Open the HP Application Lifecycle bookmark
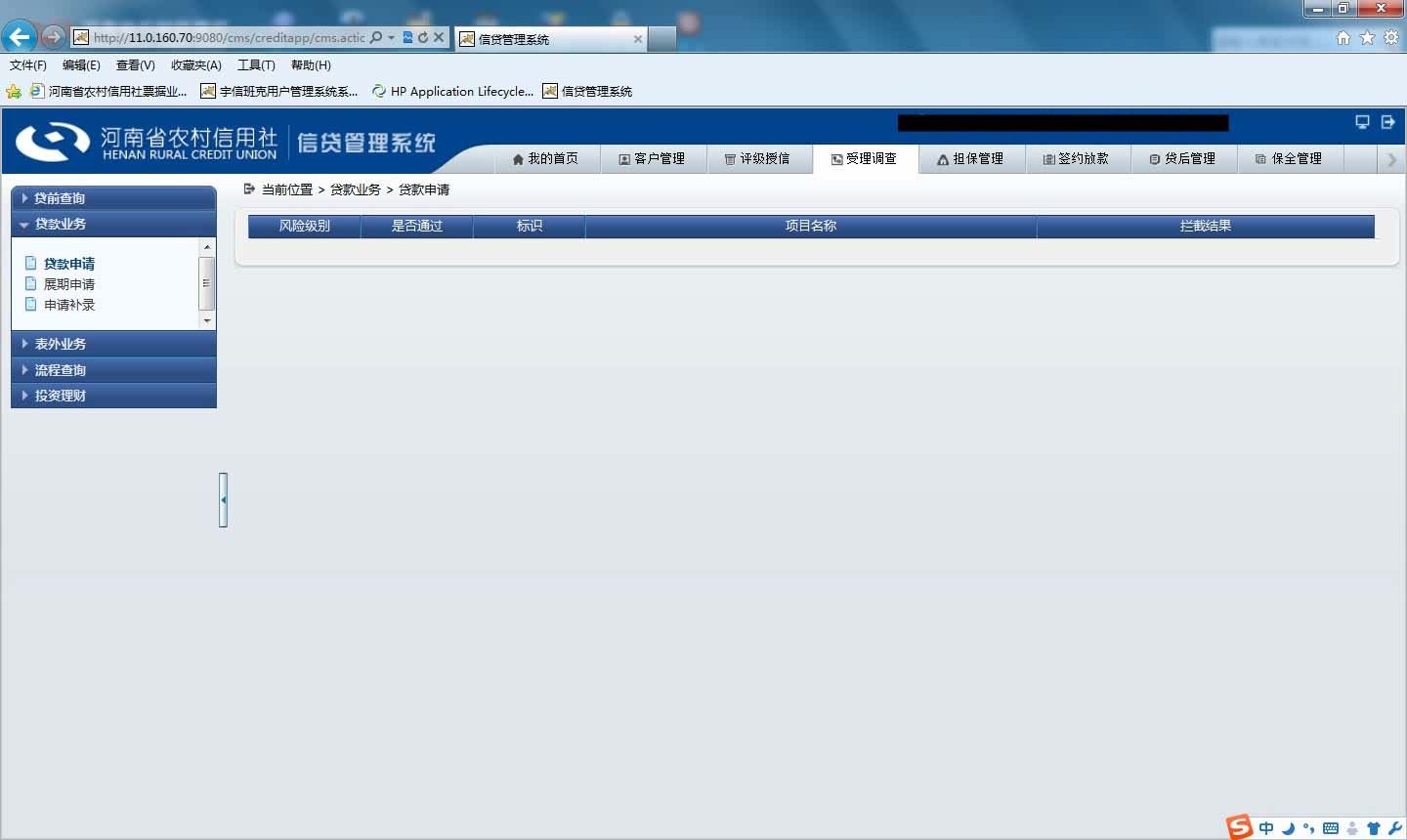The image size is (1407, 840). click(452, 91)
